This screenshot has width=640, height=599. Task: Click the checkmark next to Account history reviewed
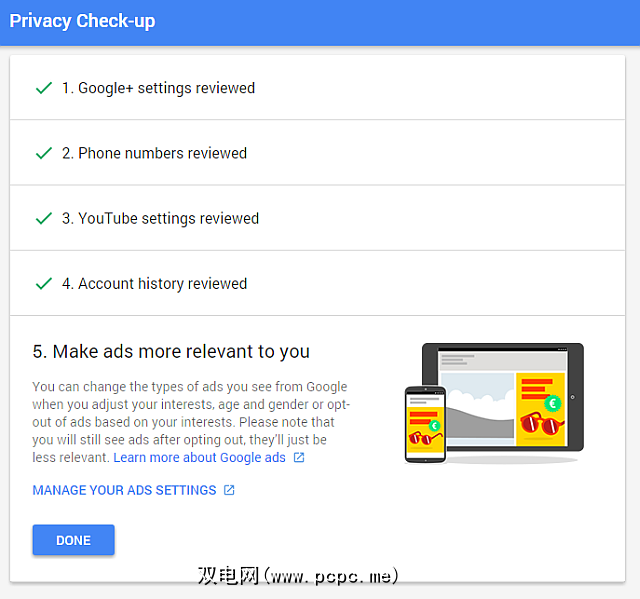pyautogui.click(x=43, y=283)
